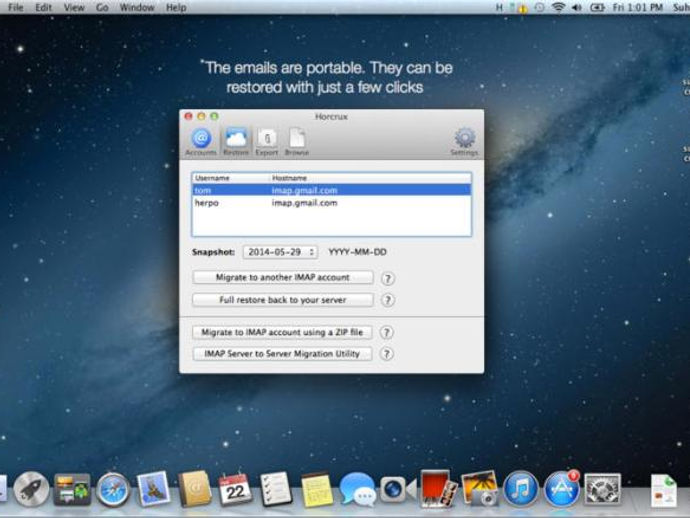690x518 pixels.
Task: Select the tom account row
Action: point(331,191)
